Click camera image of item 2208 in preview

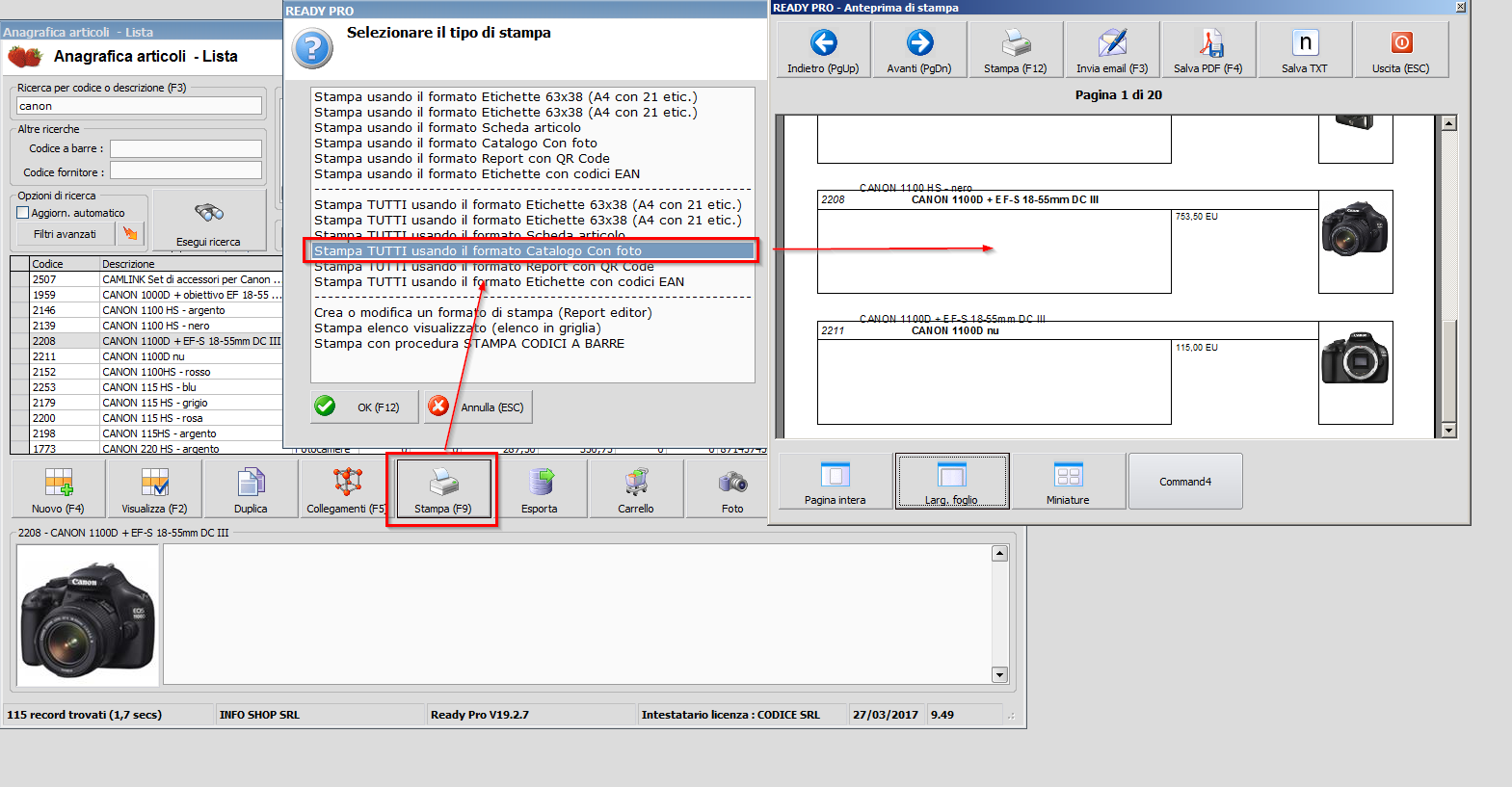click(x=1355, y=228)
